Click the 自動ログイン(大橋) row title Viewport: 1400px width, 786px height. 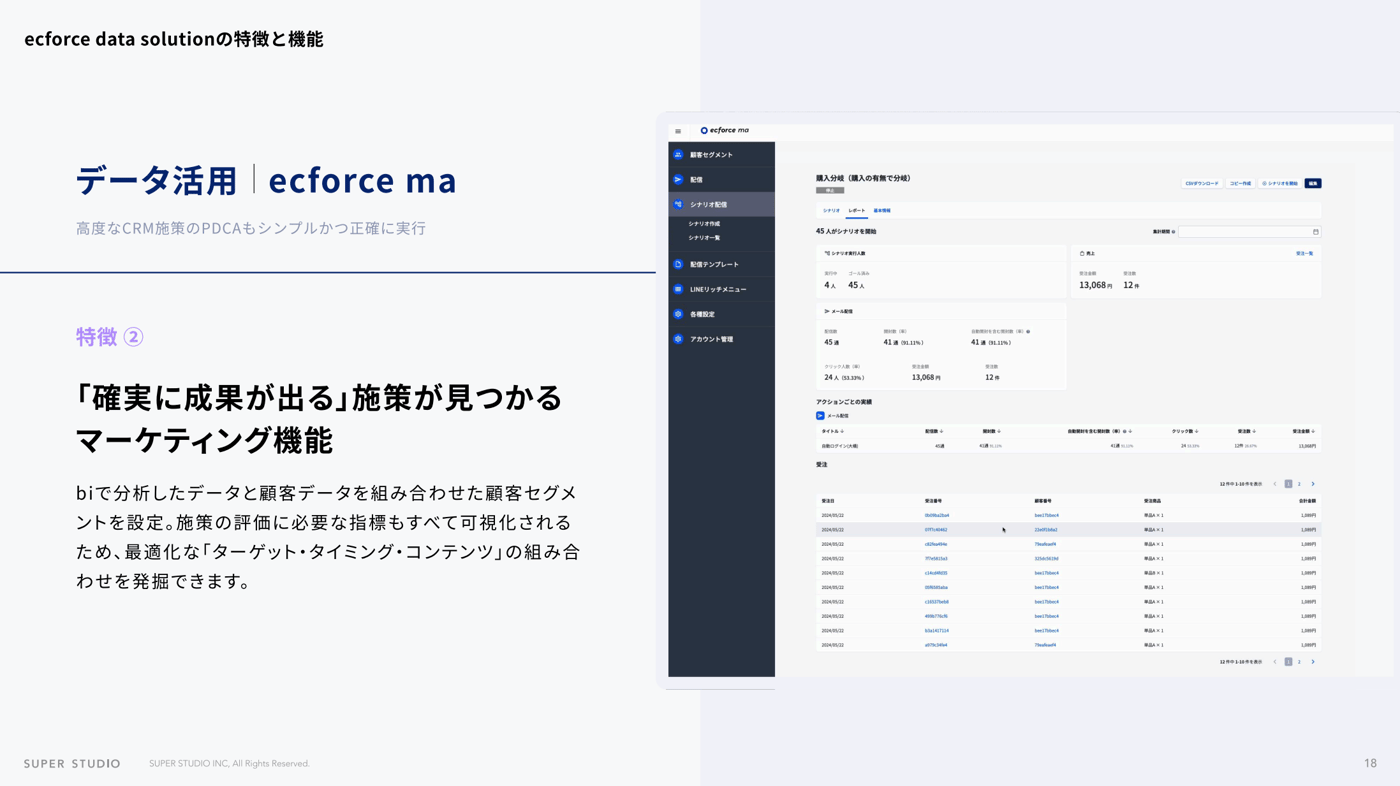pyautogui.click(x=840, y=446)
